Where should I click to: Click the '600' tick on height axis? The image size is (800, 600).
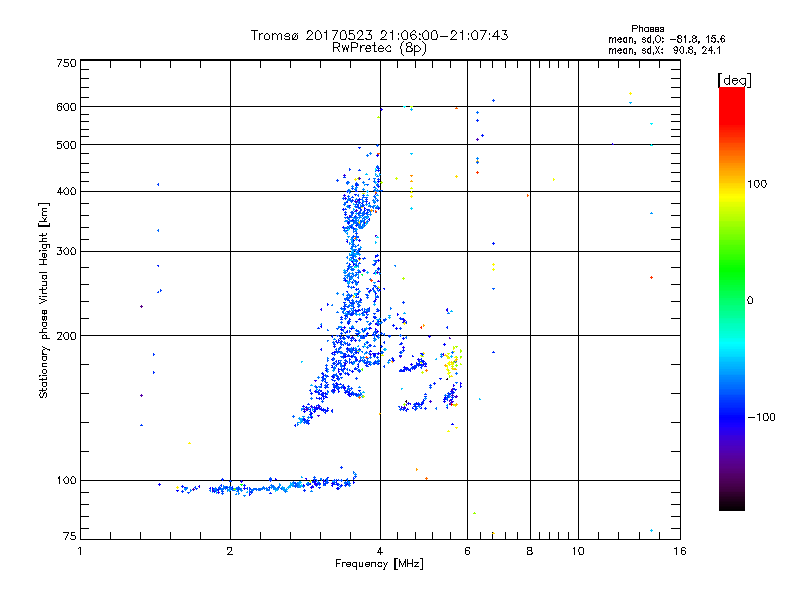[x=66, y=107]
